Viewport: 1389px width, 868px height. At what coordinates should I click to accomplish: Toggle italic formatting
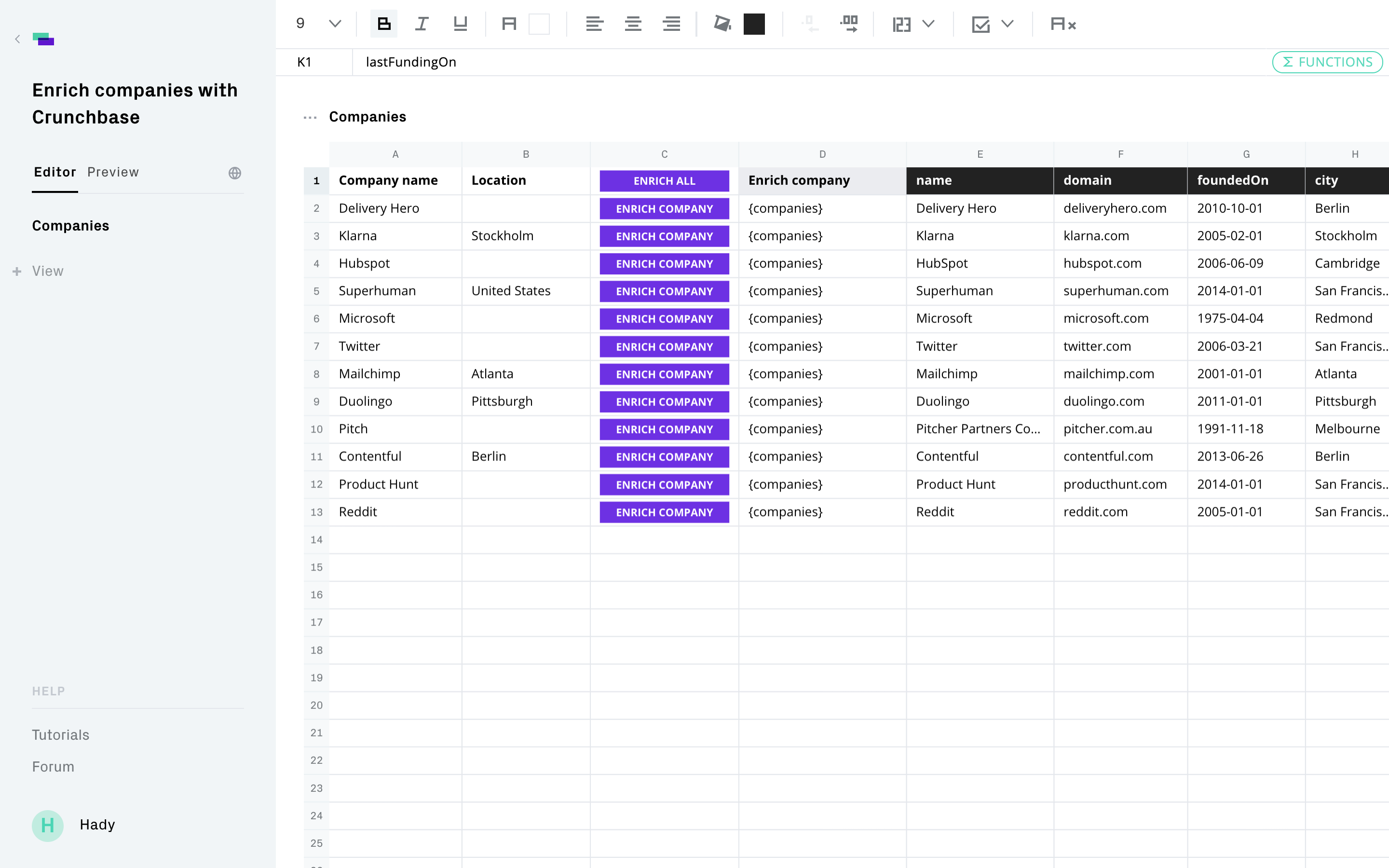(422, 24)
